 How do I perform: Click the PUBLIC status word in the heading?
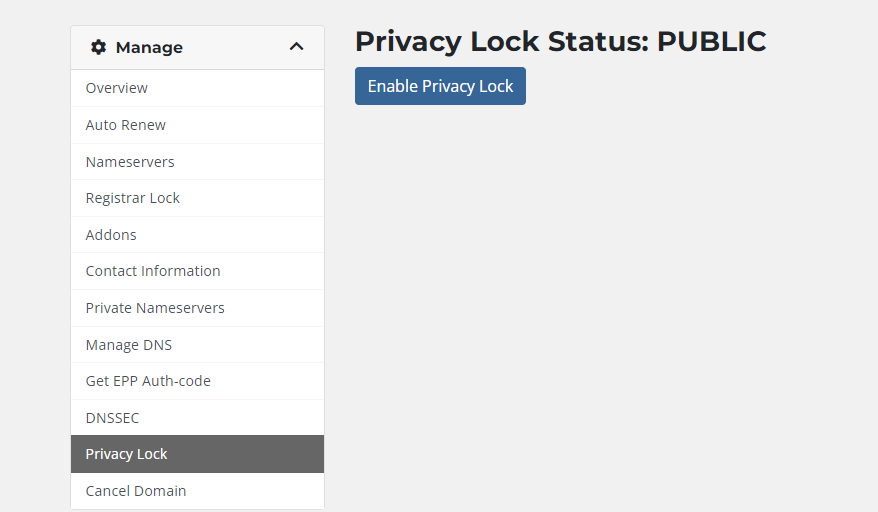[711, 41]
